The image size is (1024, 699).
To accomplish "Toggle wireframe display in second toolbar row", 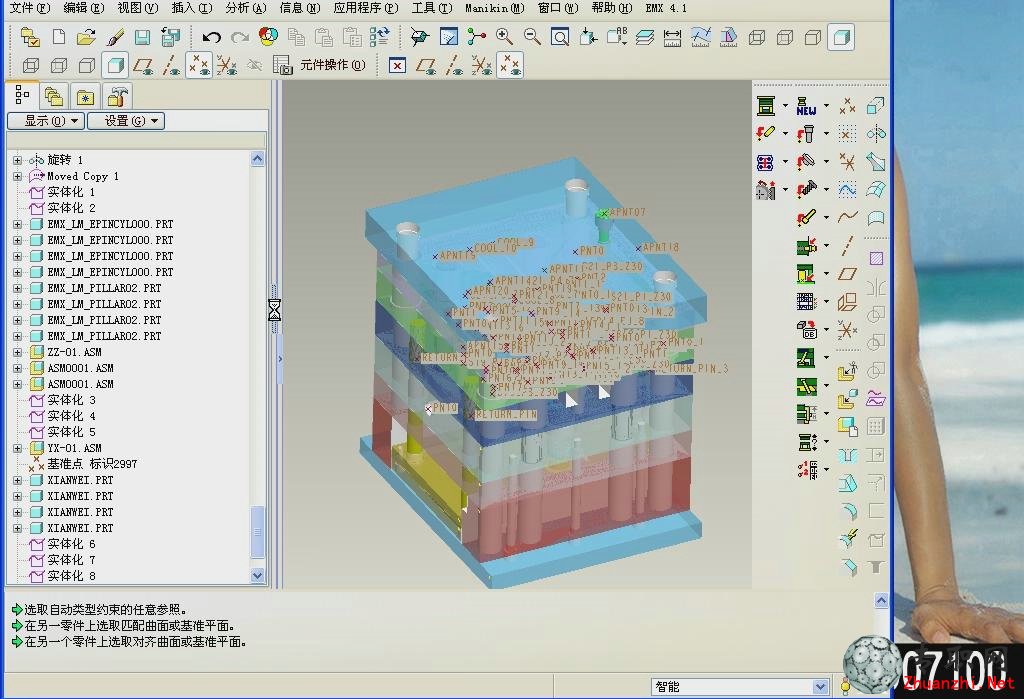I will tap(31, 65).
